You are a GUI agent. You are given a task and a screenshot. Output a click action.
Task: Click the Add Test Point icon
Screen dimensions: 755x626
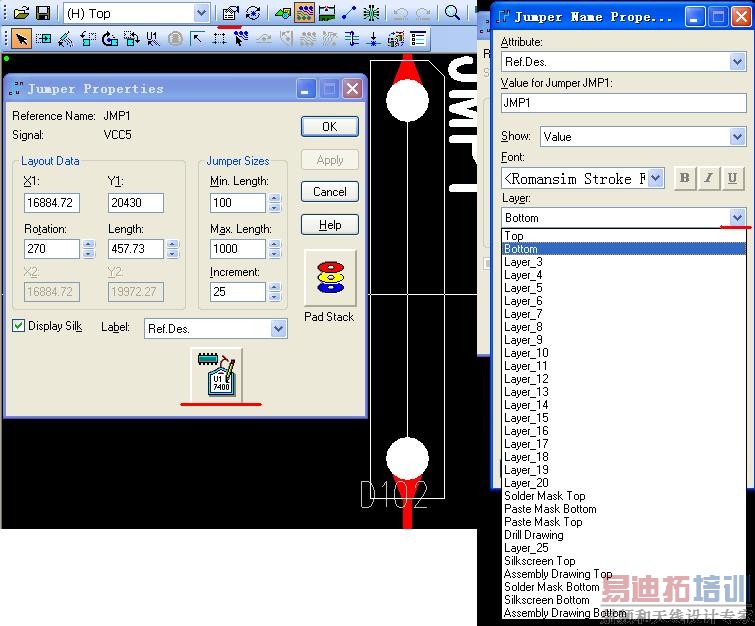[x=374, y=39]
